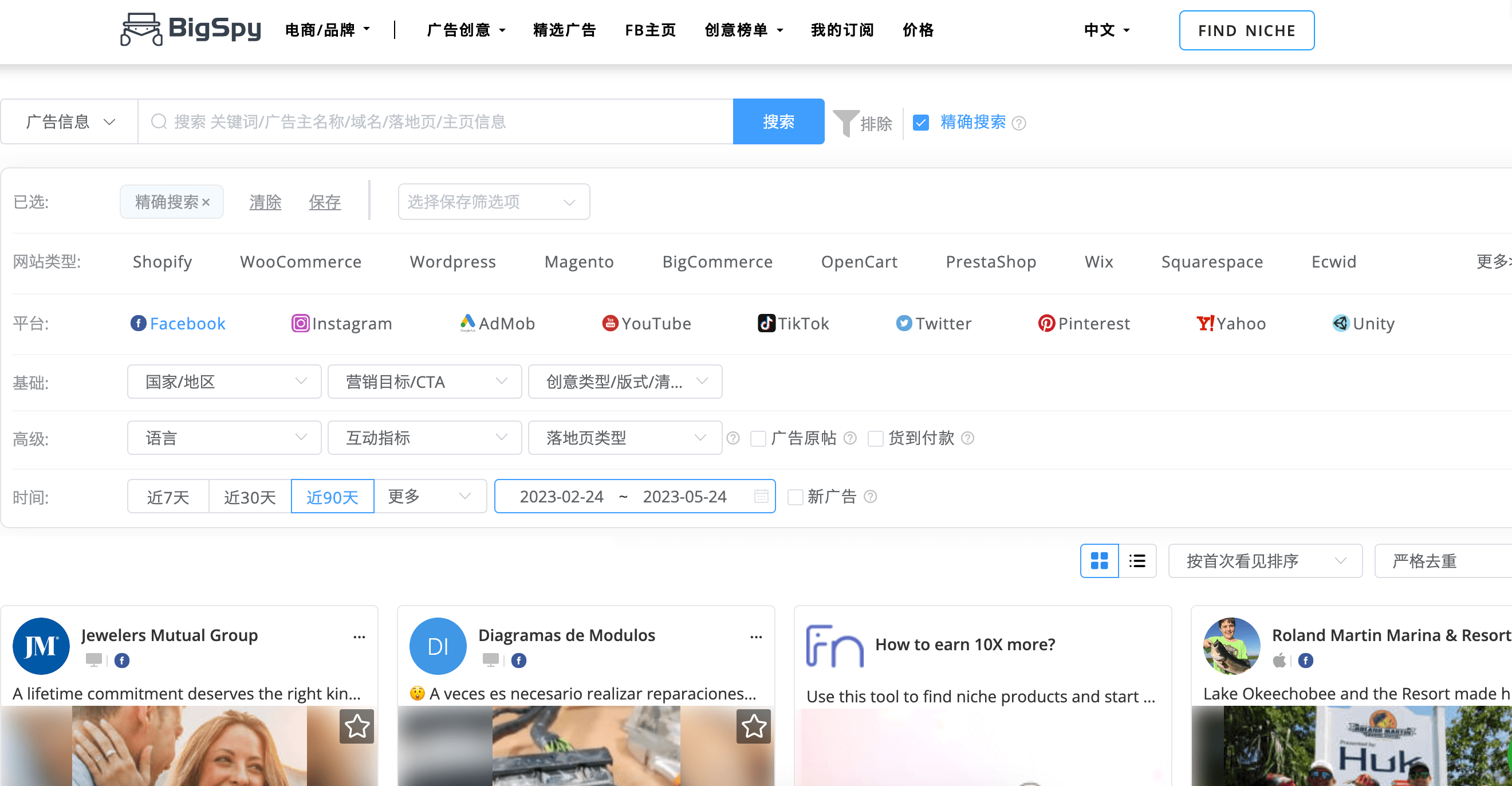This screenshot has width=1512, height=786.
Task: Select the Yahoo platform filter
Action: [1231, 324]
